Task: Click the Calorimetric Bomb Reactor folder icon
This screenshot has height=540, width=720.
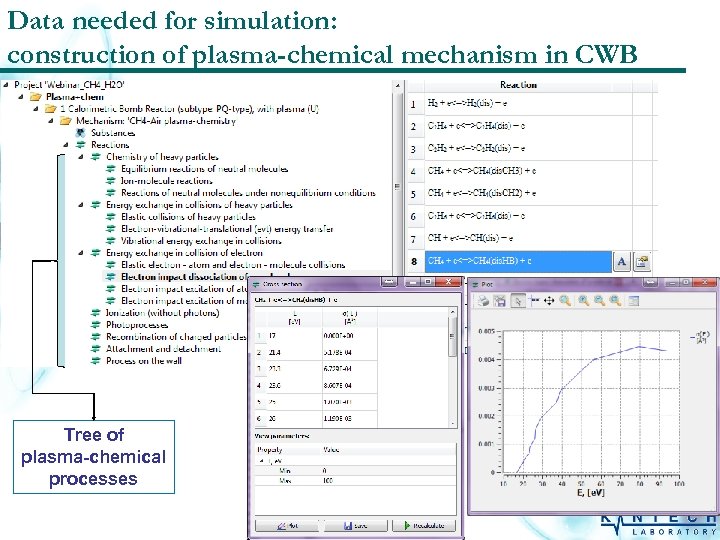Action: pos(51,109)
